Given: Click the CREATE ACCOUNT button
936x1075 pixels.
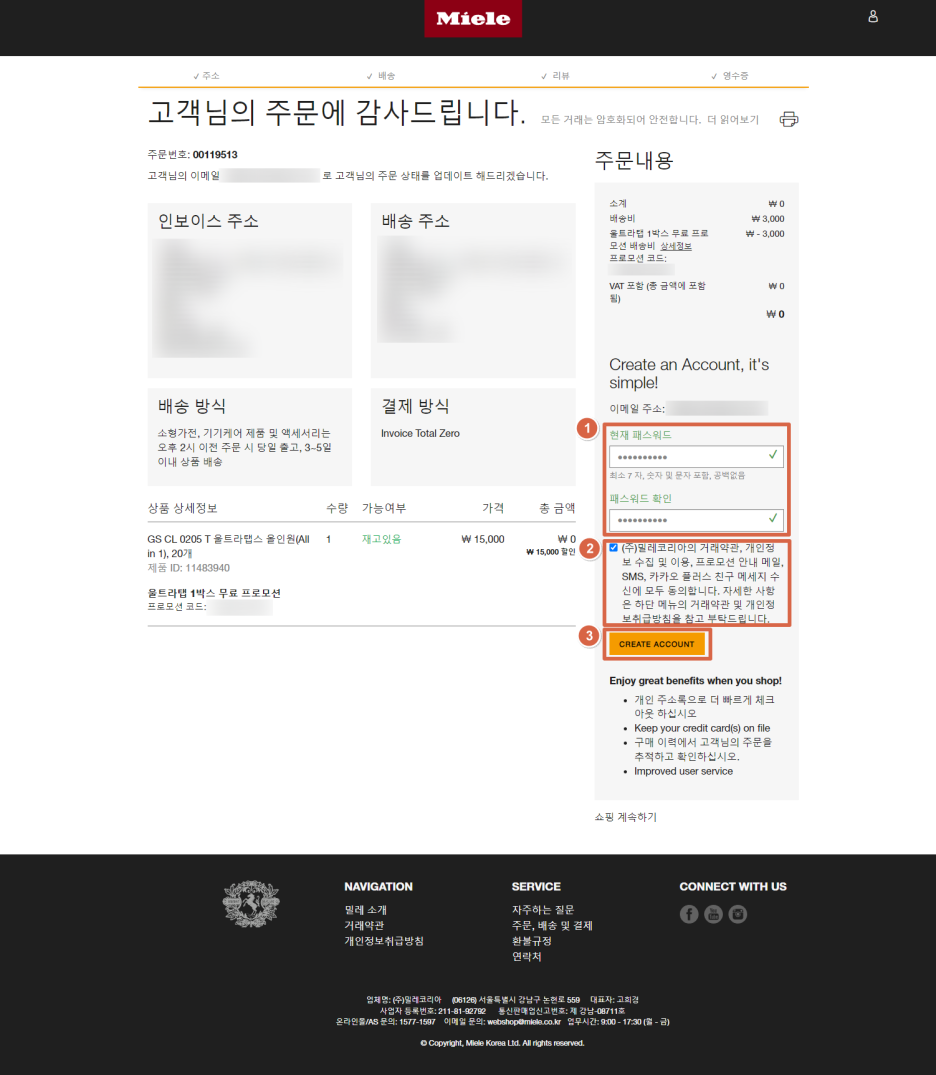Looking at the screenshot, I should click(x=656, y=644).
